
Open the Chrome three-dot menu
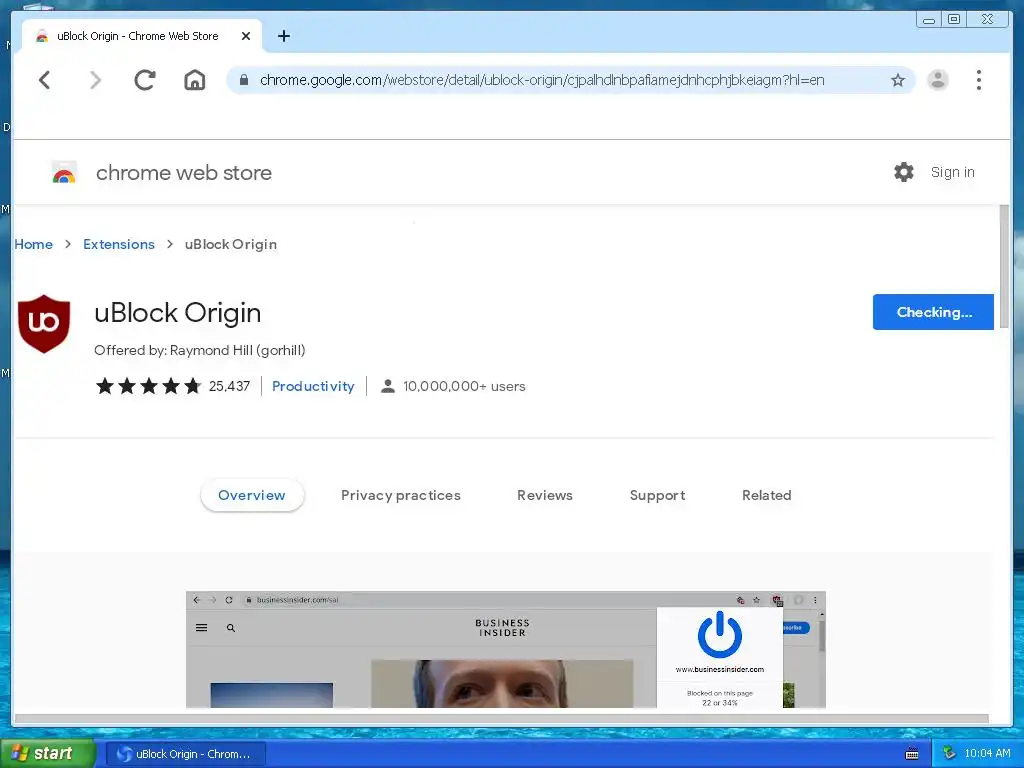tap(978, 80)
